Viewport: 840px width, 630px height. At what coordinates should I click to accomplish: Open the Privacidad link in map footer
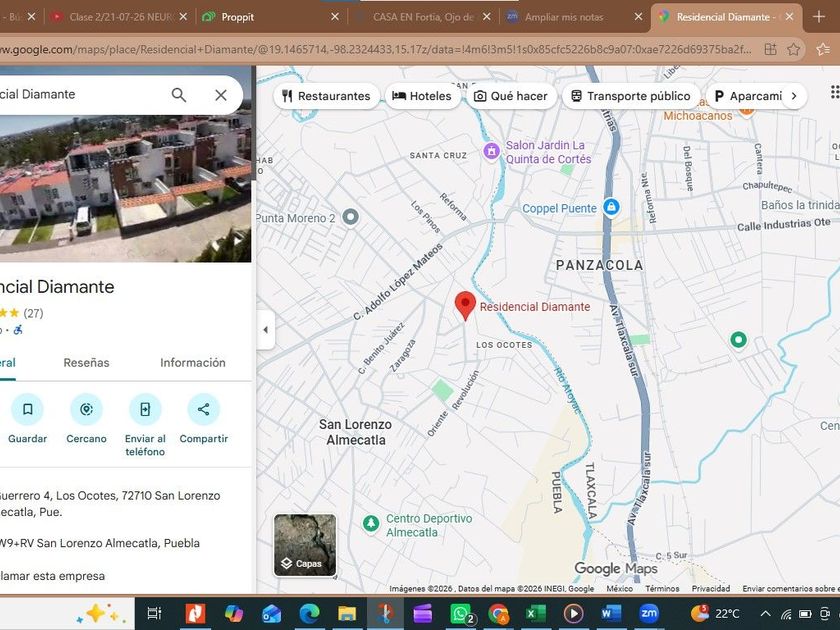pyautogui.click(x=711, y=589)
